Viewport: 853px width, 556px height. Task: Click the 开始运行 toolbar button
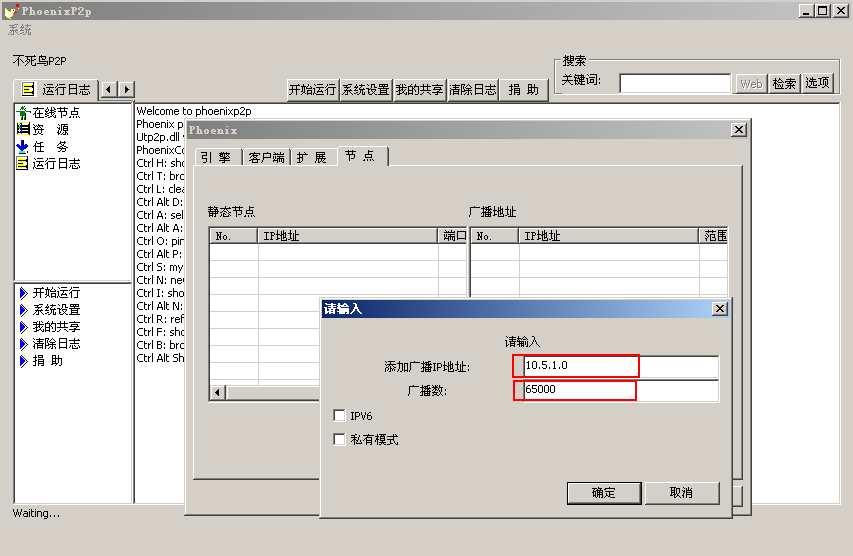pyautogui.click(x=312, y=89)
